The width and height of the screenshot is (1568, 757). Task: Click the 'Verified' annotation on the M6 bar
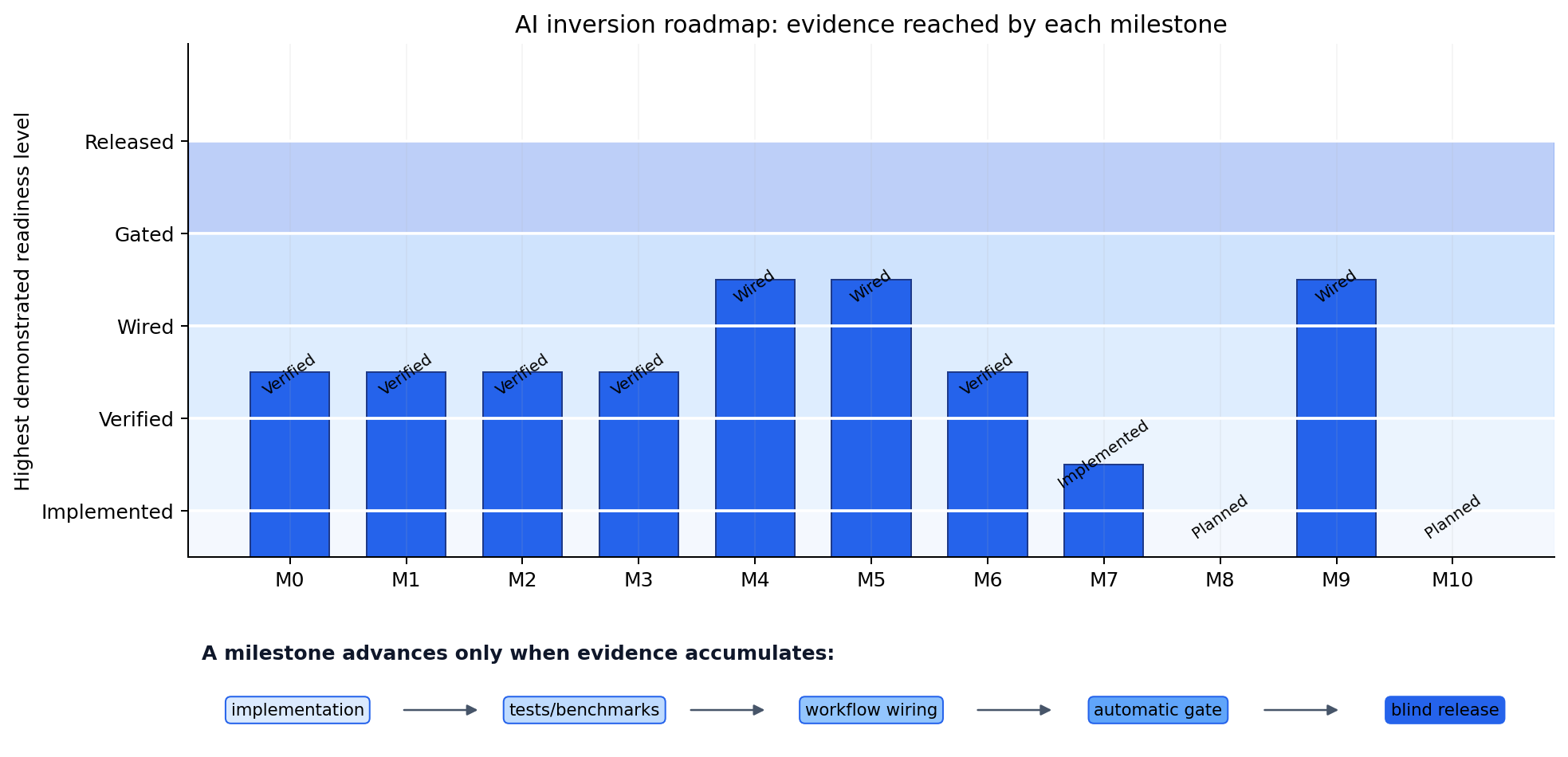coord(986,374)
